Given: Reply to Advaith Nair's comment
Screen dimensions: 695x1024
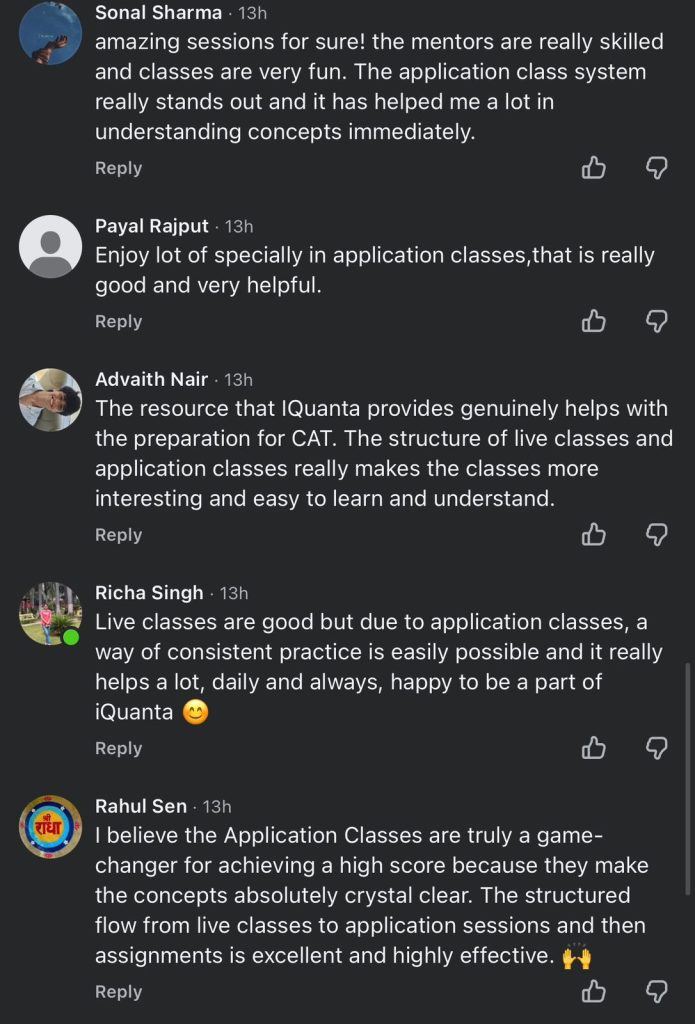Looking at the screenshot, I should [118, 535].
